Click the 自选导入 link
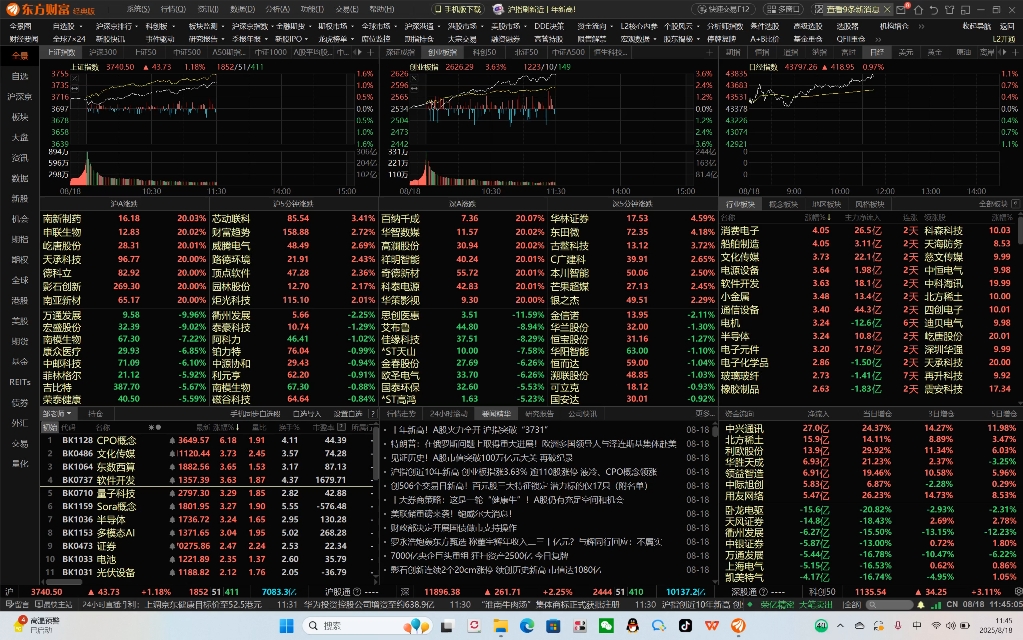The width and height of the screenshot is (1023, 640). coord(307,414)
